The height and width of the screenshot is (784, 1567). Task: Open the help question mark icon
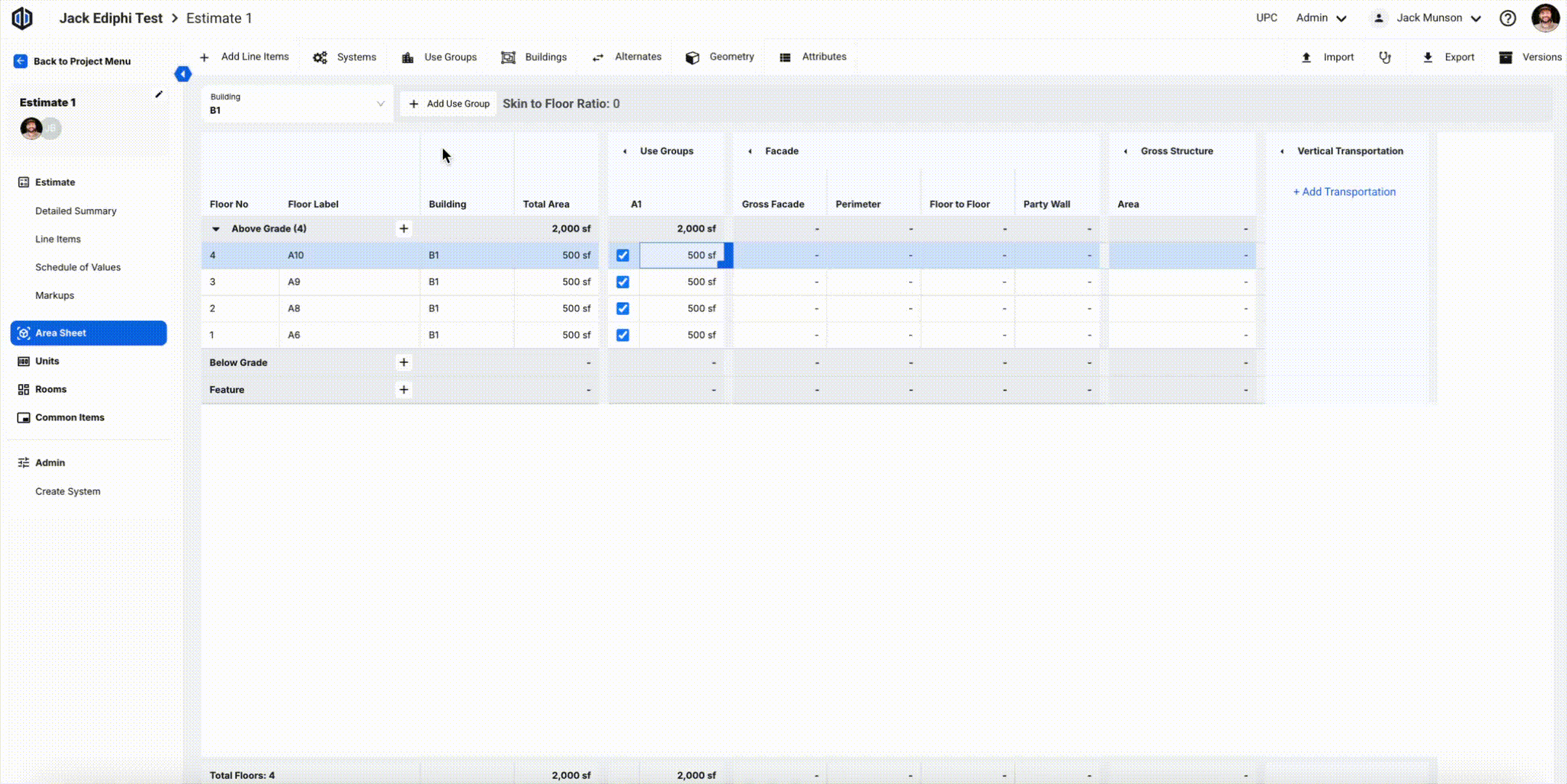click(1507, 18)
